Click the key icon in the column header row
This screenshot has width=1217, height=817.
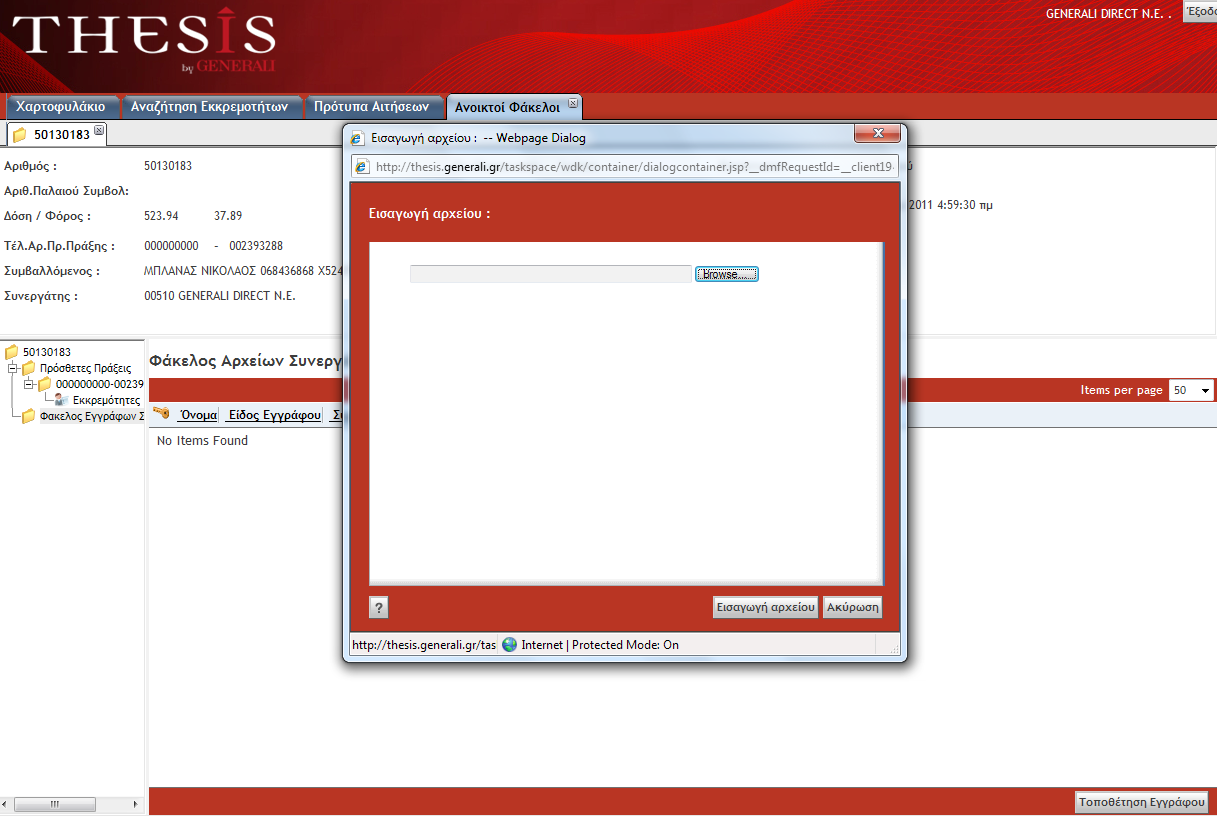pos(161,413)
